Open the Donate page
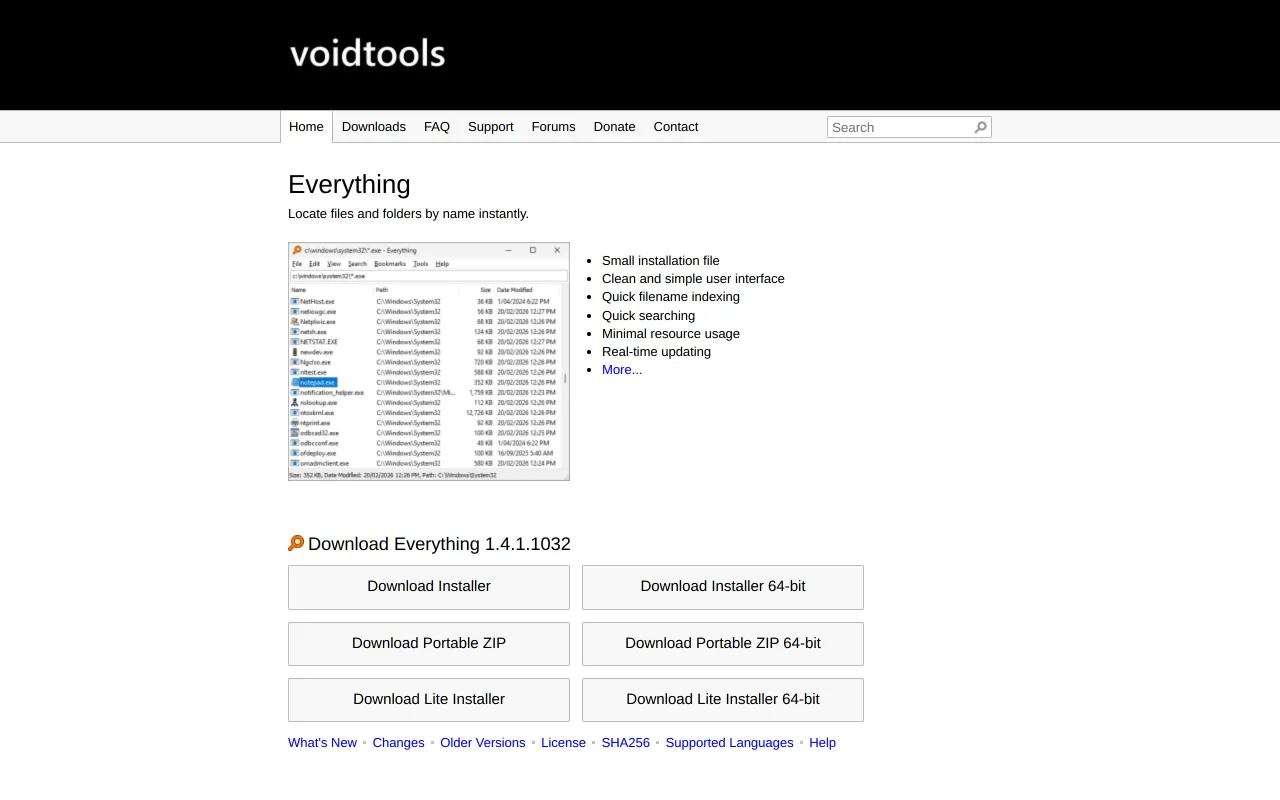Viewport: 1280px width, 800px height. pyautogui.click(x=614, y=127)
